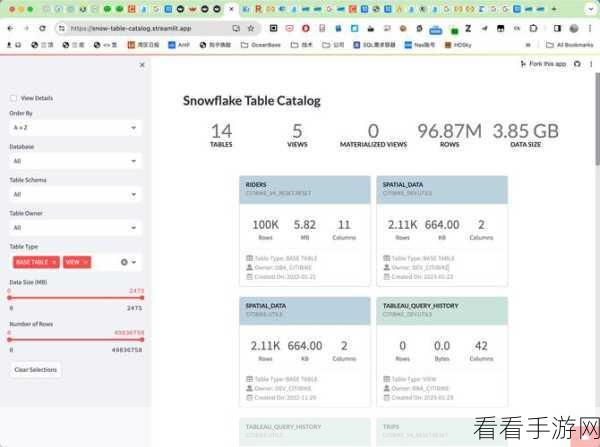Screen dimensions: 600x447
Task: Open the tab search chevron
Action: click(590, 9)
